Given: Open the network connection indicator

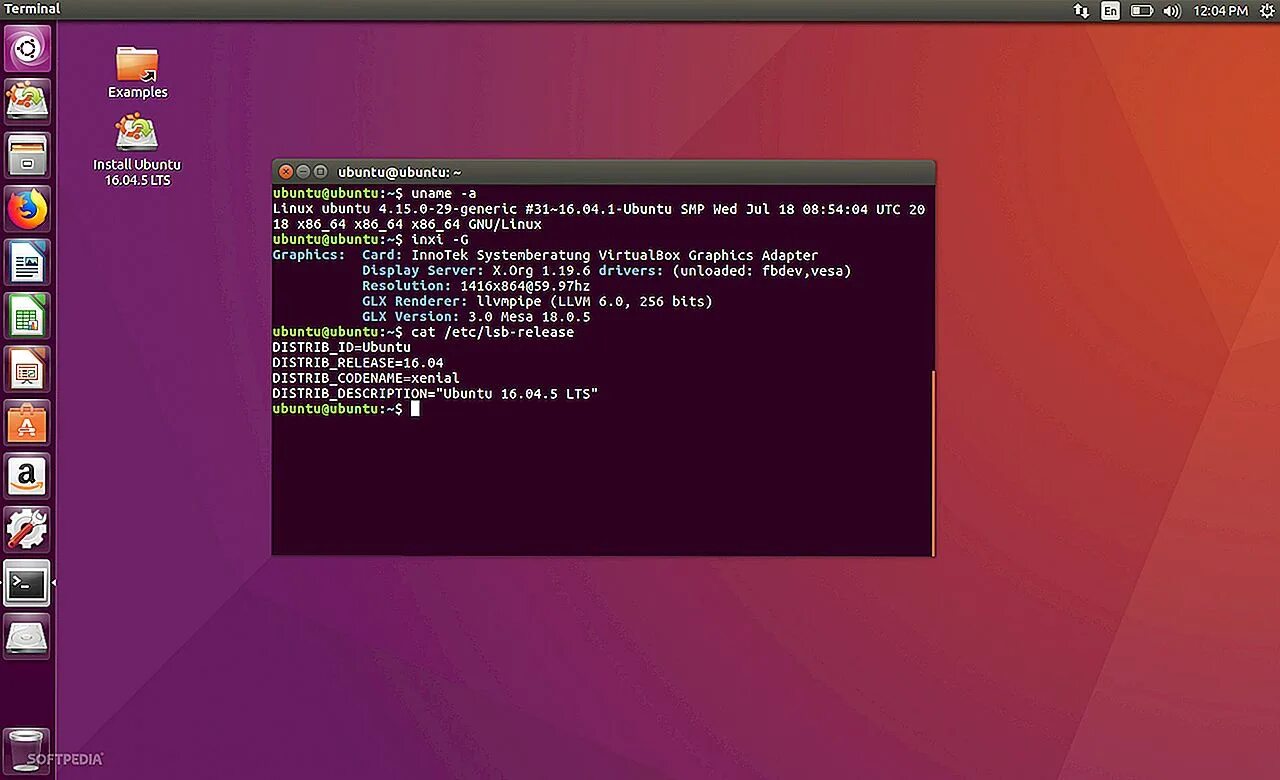Looking at the screenshot, I should [1081, 11].
